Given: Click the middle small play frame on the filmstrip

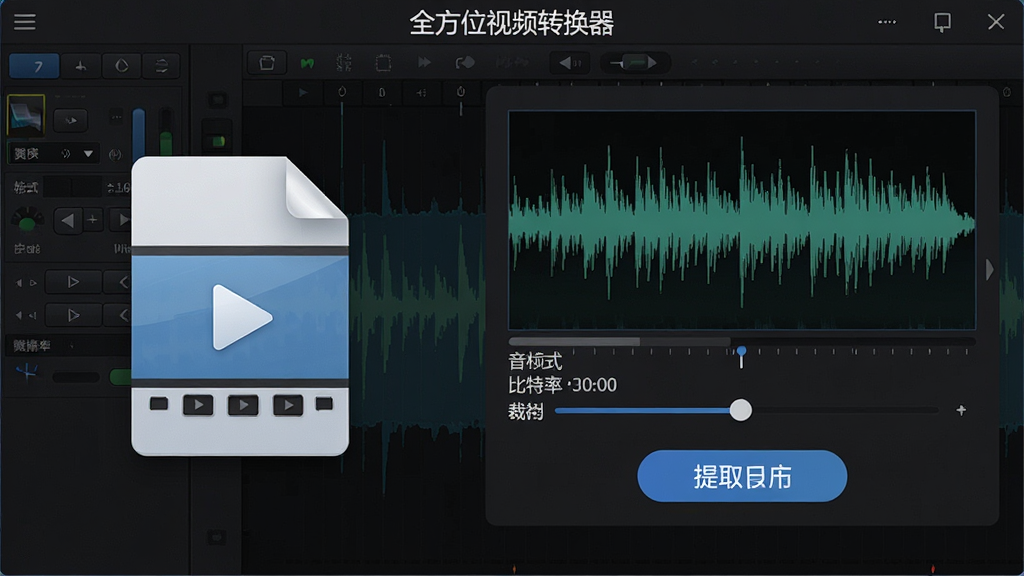Looking at the screenshot, I should 243,405.
